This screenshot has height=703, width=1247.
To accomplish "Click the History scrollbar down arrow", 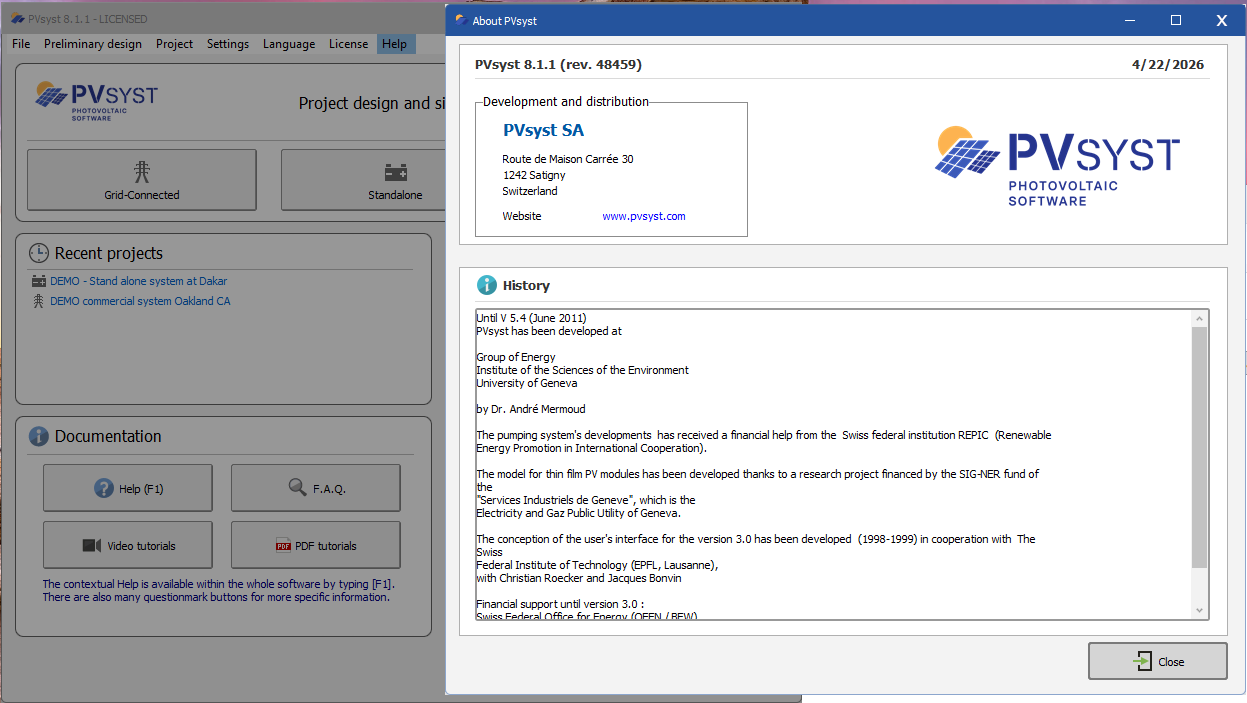I will click(1200, 610).
